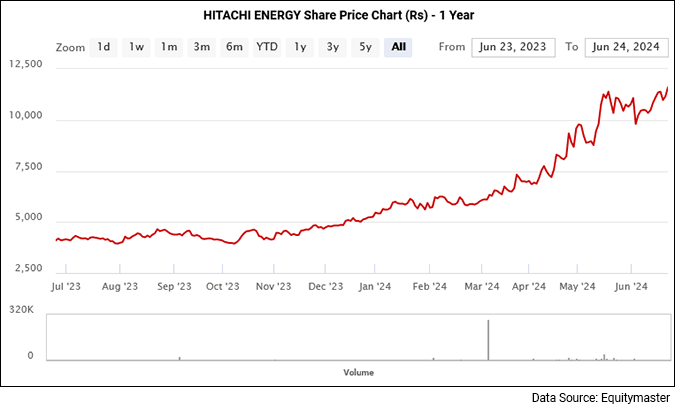Viewport: 675px width, 410px height.
Task: Click the 10,000 price axis label
Action: tap(26, 115)
